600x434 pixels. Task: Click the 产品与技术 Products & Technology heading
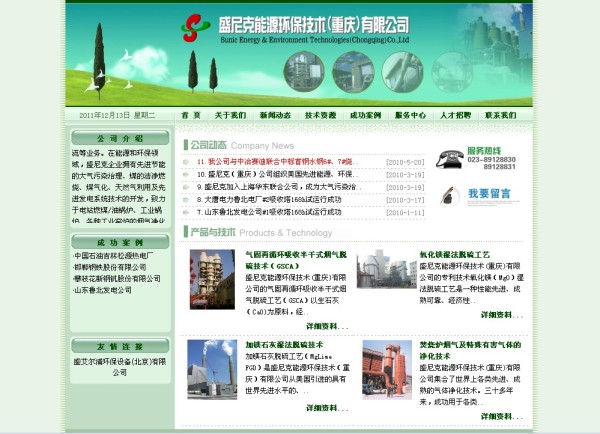click(x=258, y=232)
